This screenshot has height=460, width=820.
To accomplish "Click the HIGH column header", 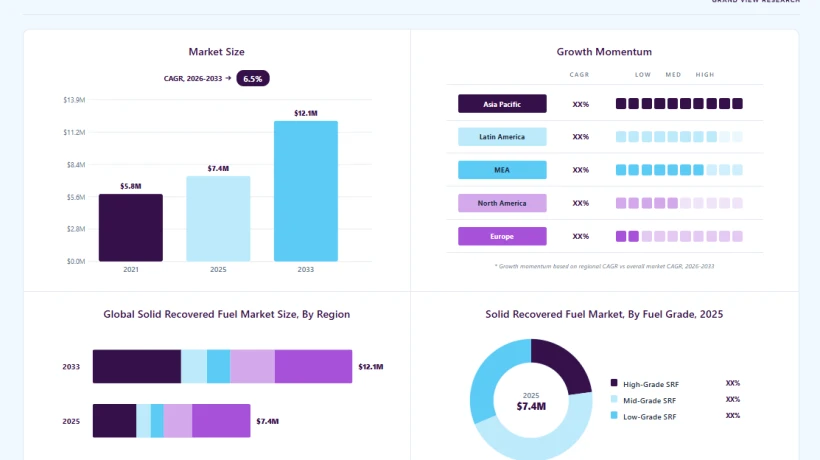I will point(705,75).
